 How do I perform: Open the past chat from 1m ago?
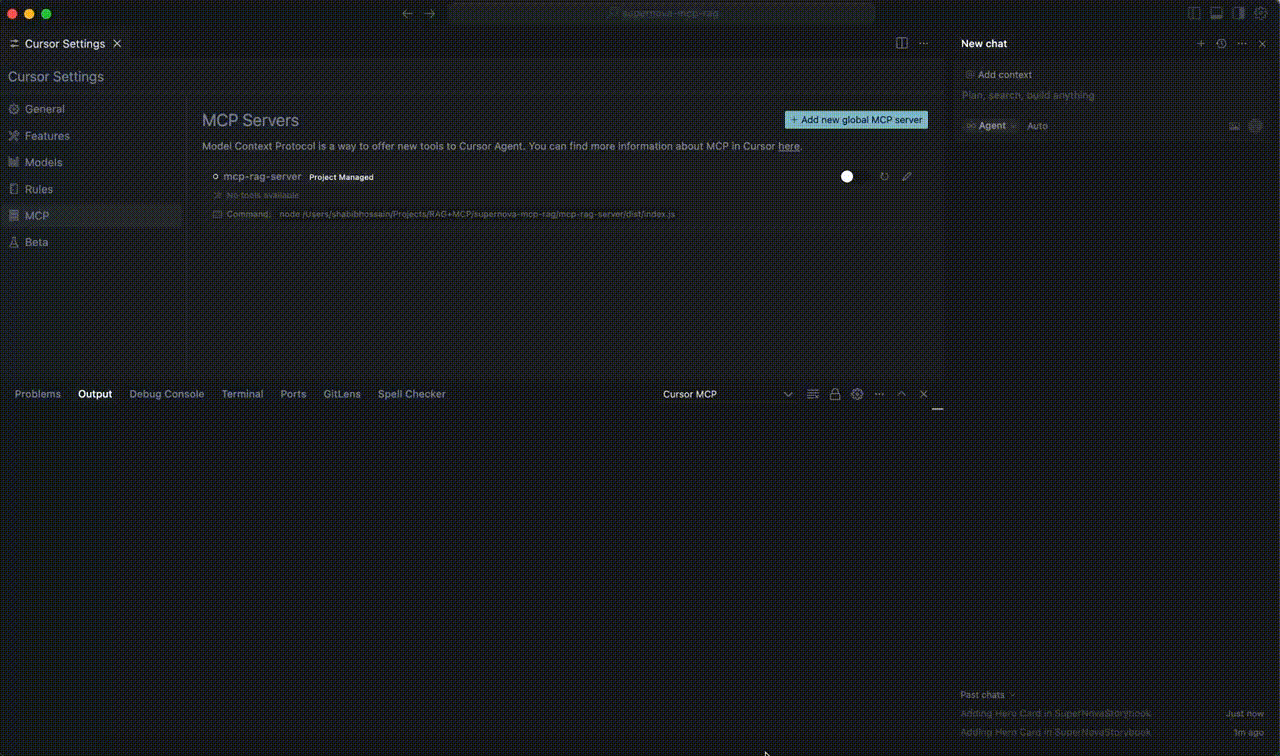pos(1112,732)
